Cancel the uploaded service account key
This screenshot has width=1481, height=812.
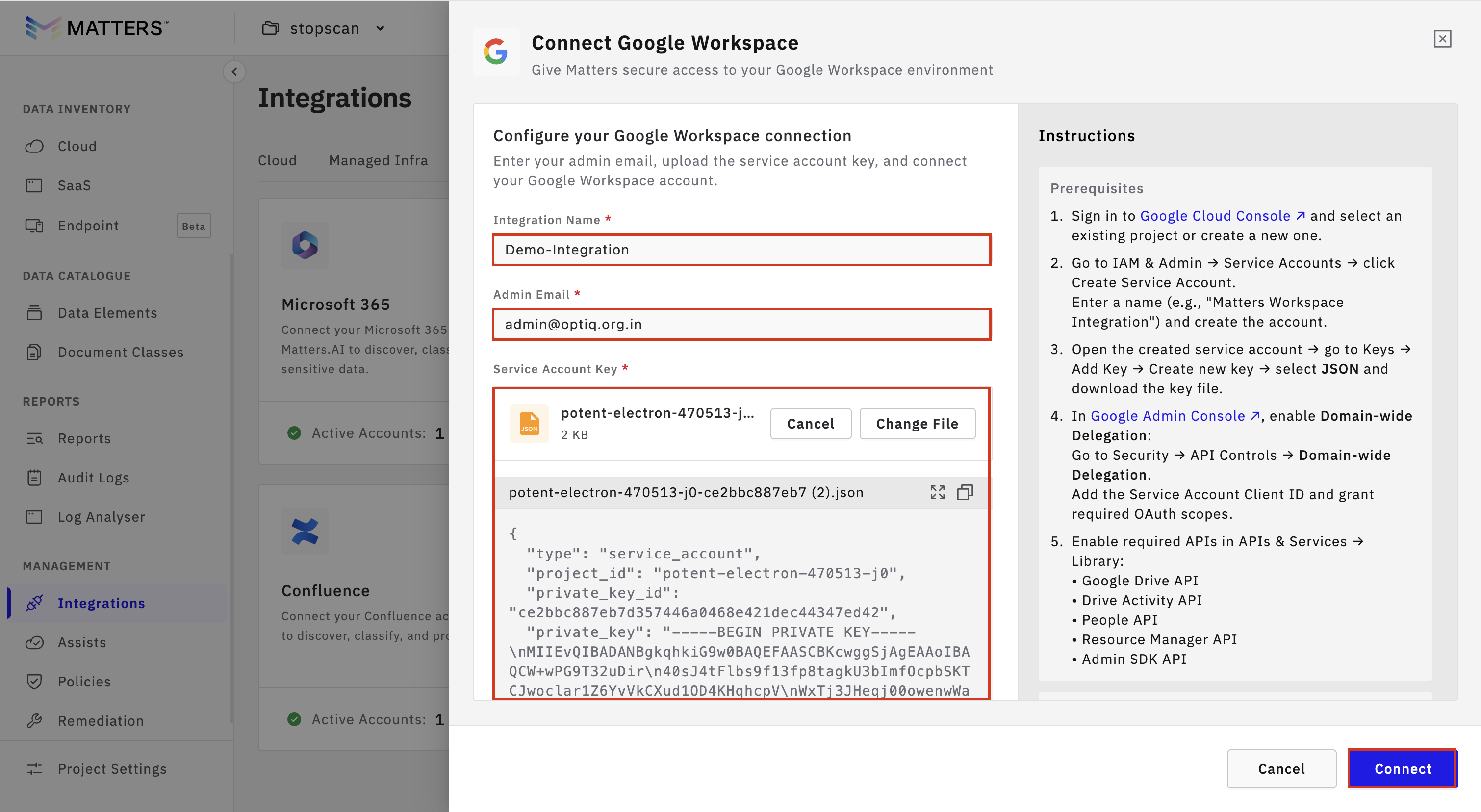(x=811, y=424)
